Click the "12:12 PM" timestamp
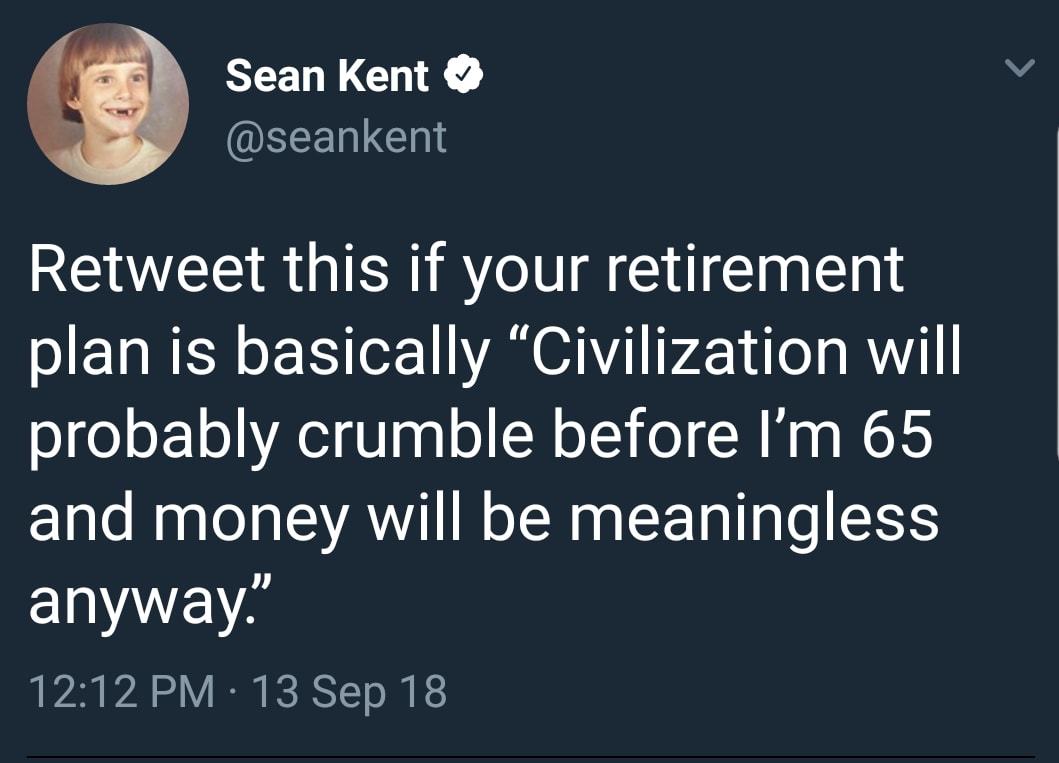Screen dimensions: 1059x763 121,692
